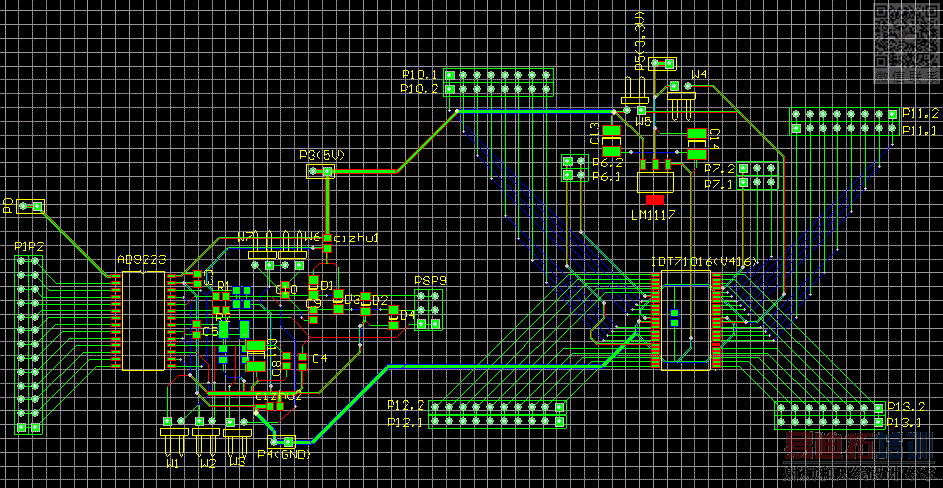Click the W1 jumper component
Screen dimensions: 943x488
(174, 436)
